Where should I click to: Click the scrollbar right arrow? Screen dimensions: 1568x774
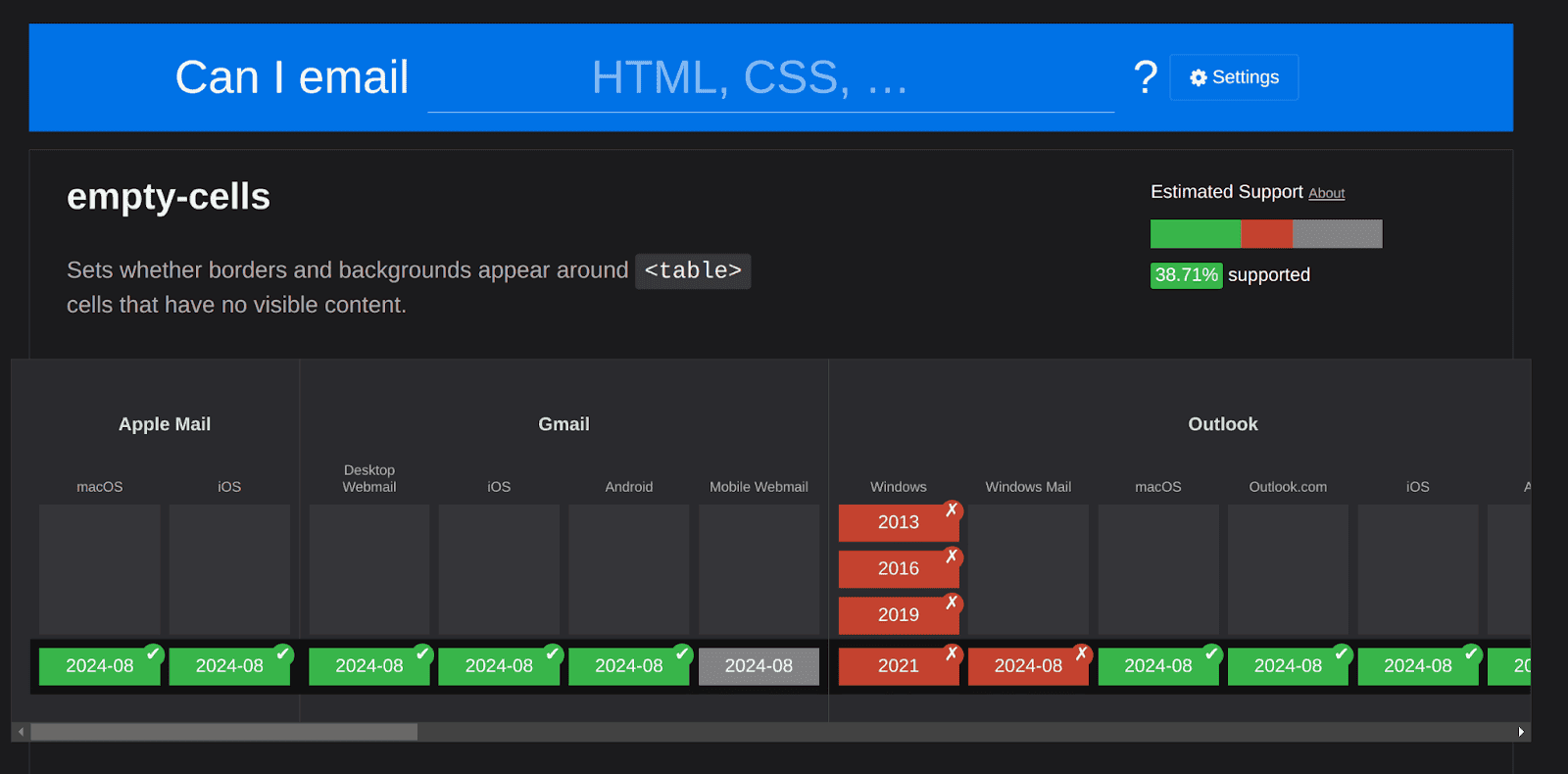(1521, 732)
